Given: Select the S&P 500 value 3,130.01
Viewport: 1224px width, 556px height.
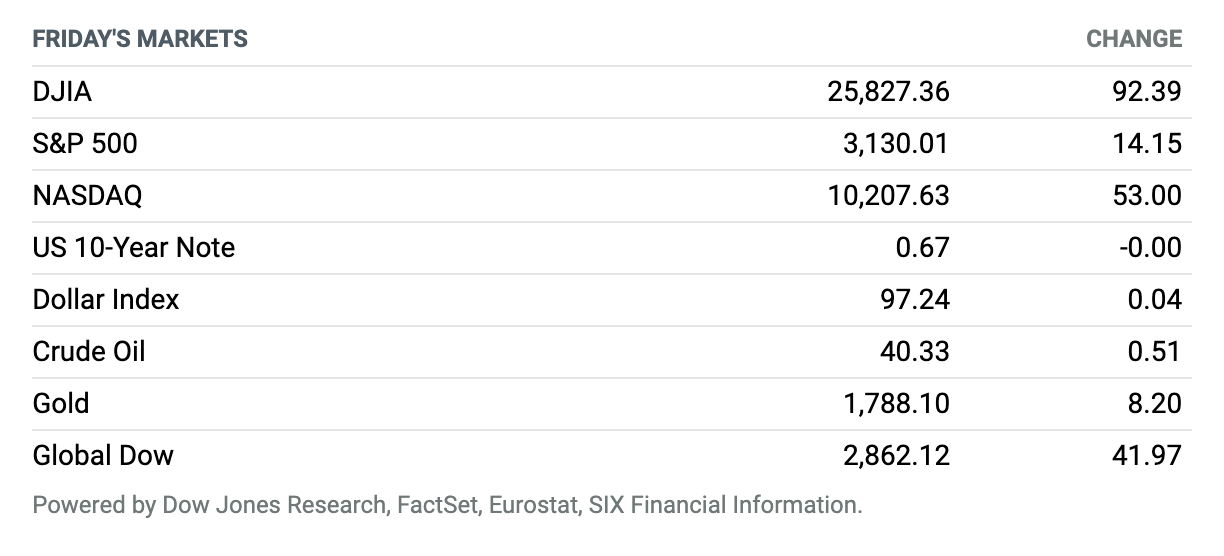Looking at the screenshot, I should [895, 144].
